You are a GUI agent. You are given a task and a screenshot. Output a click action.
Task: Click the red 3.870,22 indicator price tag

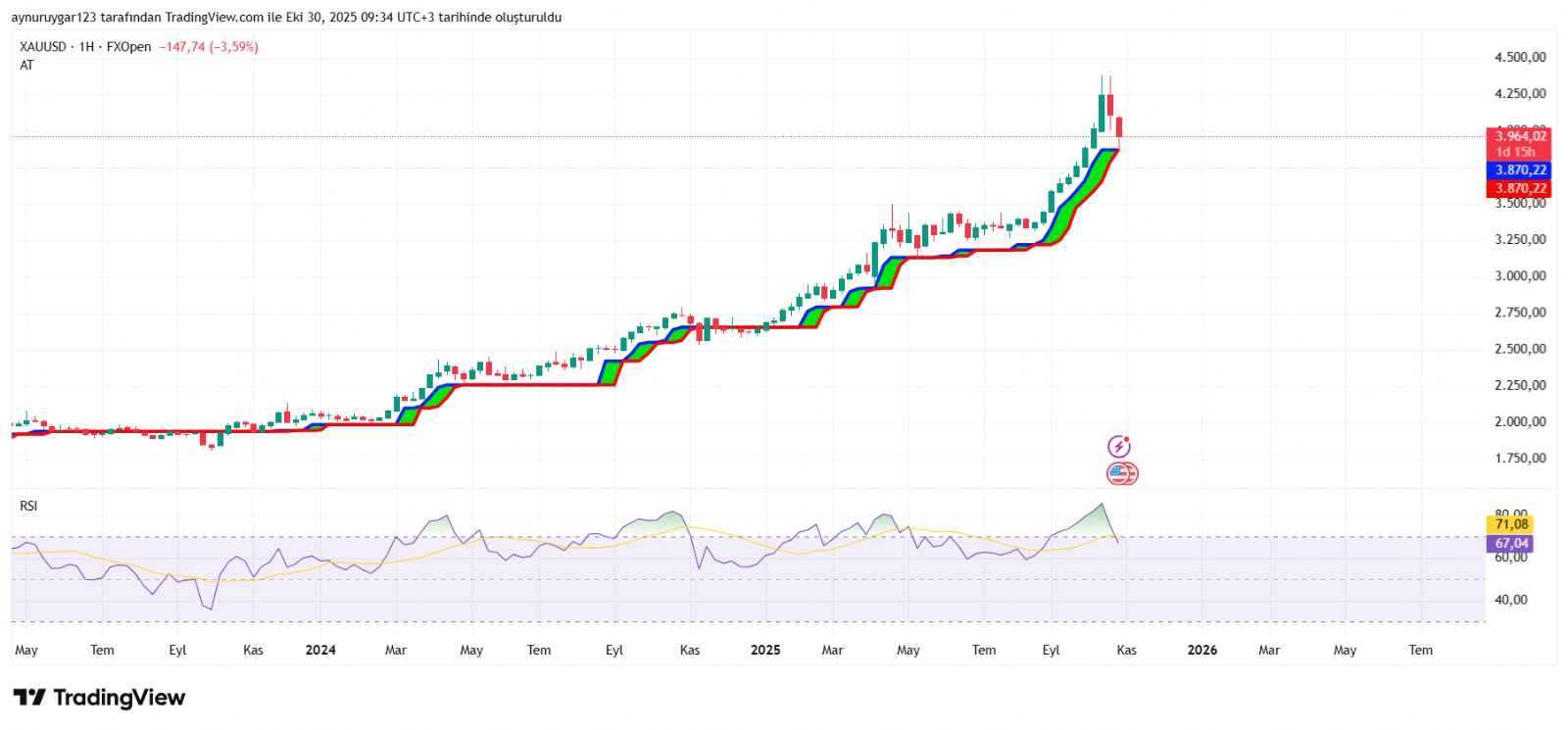coord(1519,188)
